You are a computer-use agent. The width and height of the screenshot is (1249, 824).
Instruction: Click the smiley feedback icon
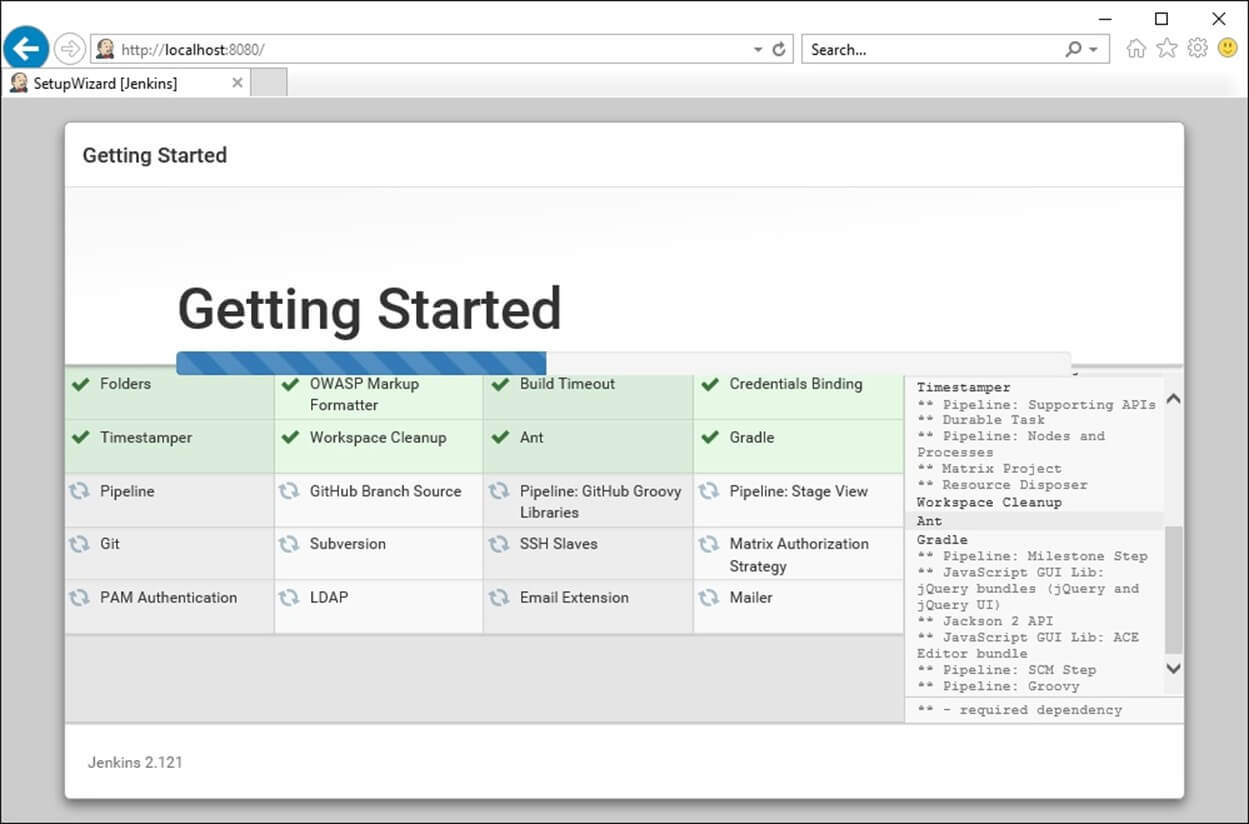[x=1228, y=48]
